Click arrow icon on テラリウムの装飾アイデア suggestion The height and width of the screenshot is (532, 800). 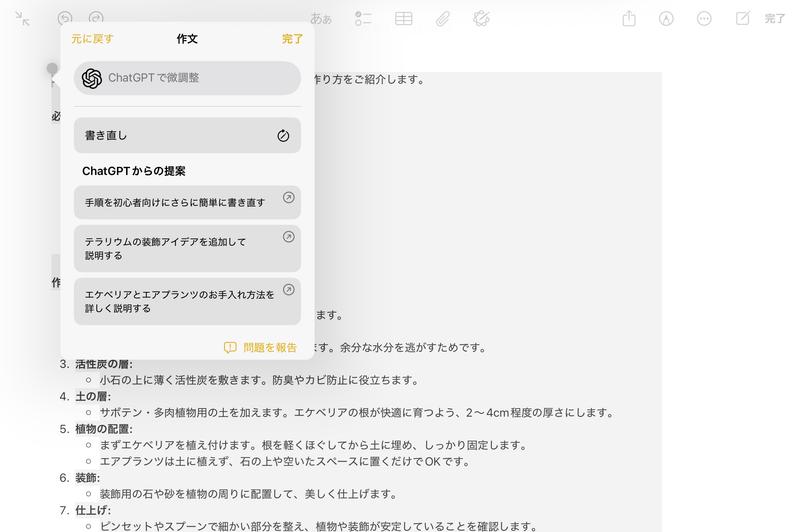point(289,237)
